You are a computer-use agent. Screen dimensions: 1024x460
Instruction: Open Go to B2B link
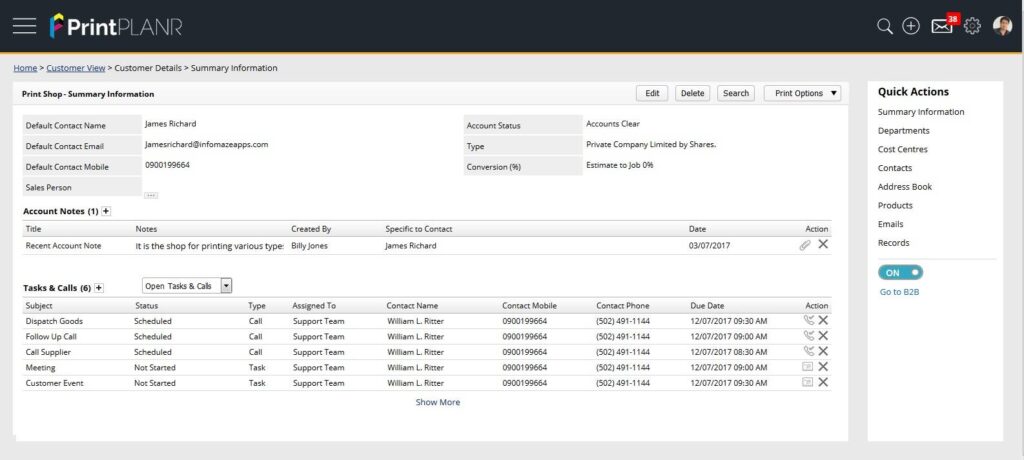(899, 292)
